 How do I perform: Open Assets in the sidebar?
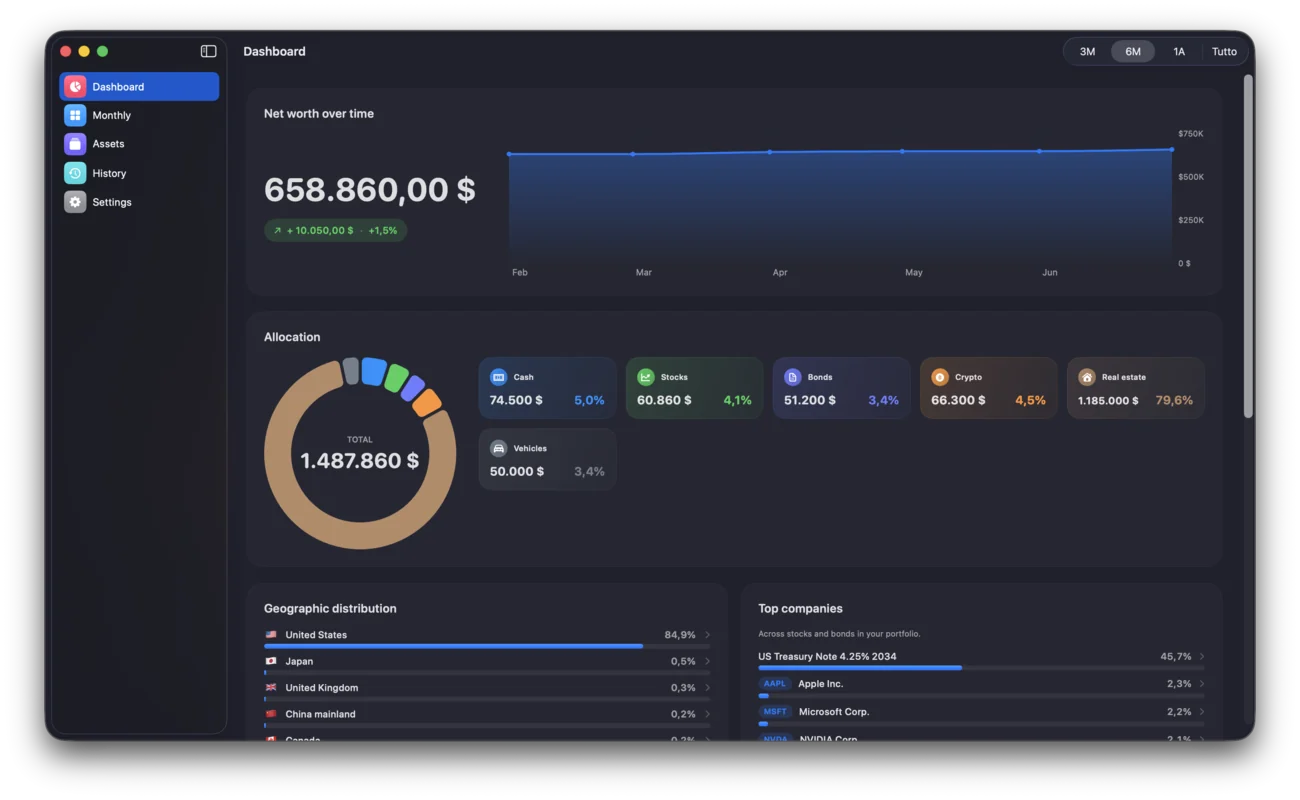[x=139, y=144]
